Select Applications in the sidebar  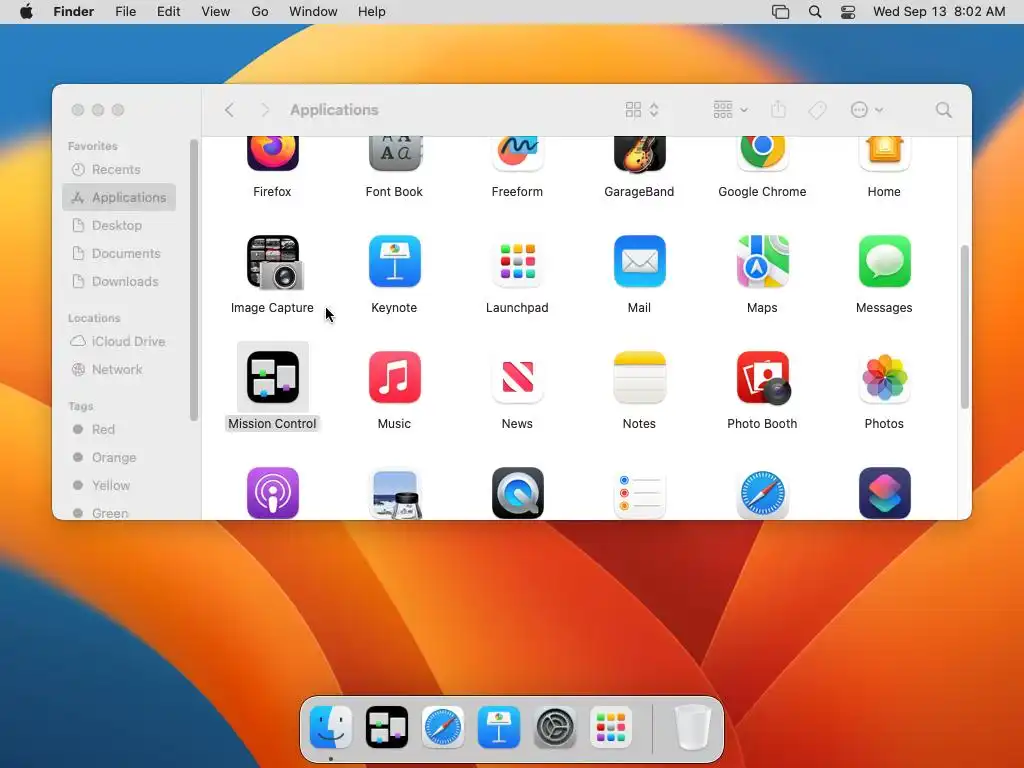pyautogui.click(x=119, y=197)
